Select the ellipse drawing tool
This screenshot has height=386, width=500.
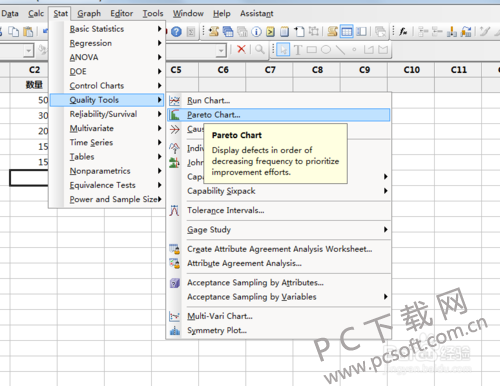pyautogui.click(x=326, y=50)
